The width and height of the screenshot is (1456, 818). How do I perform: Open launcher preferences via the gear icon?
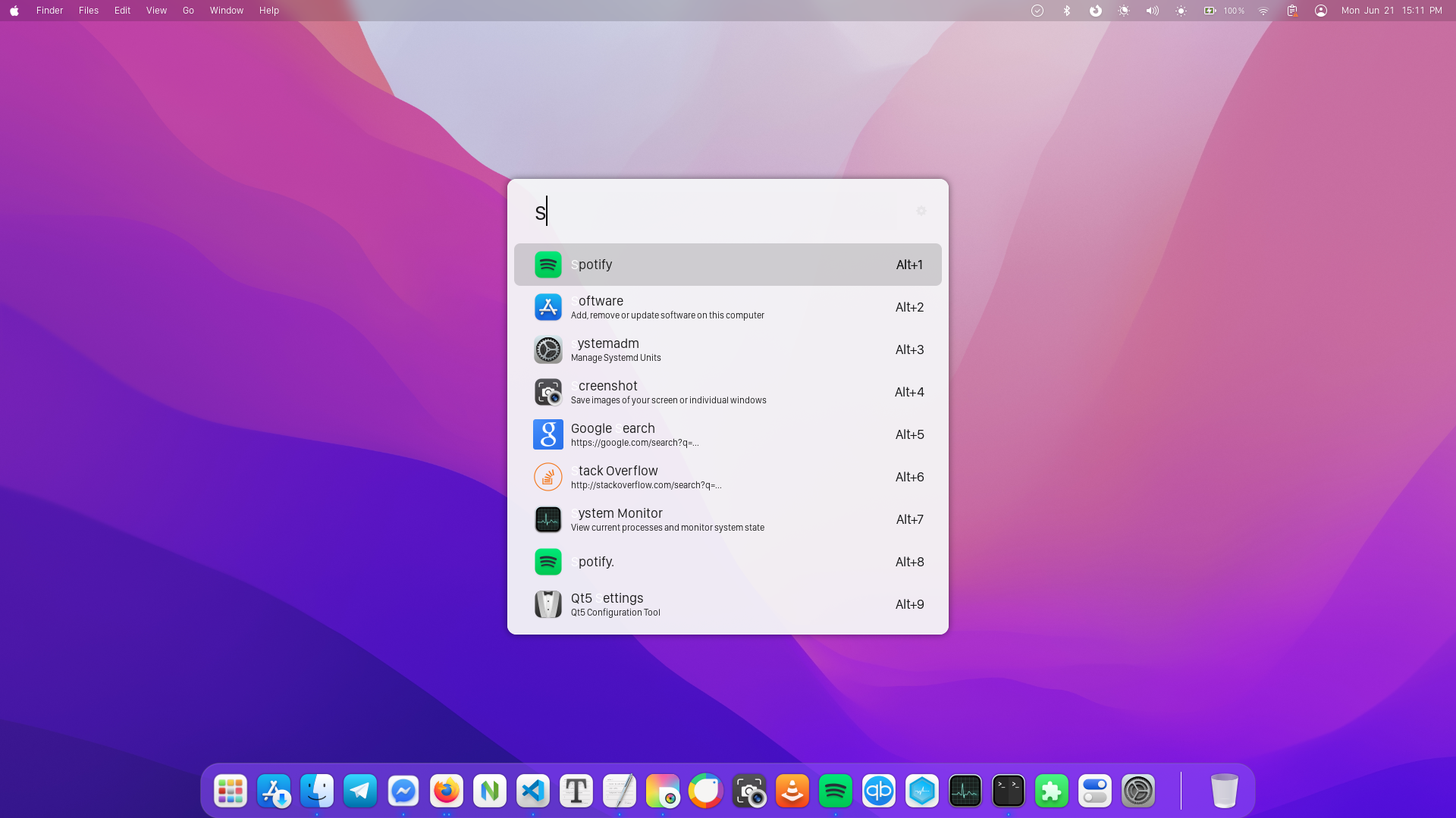click(x=921, y=211)
